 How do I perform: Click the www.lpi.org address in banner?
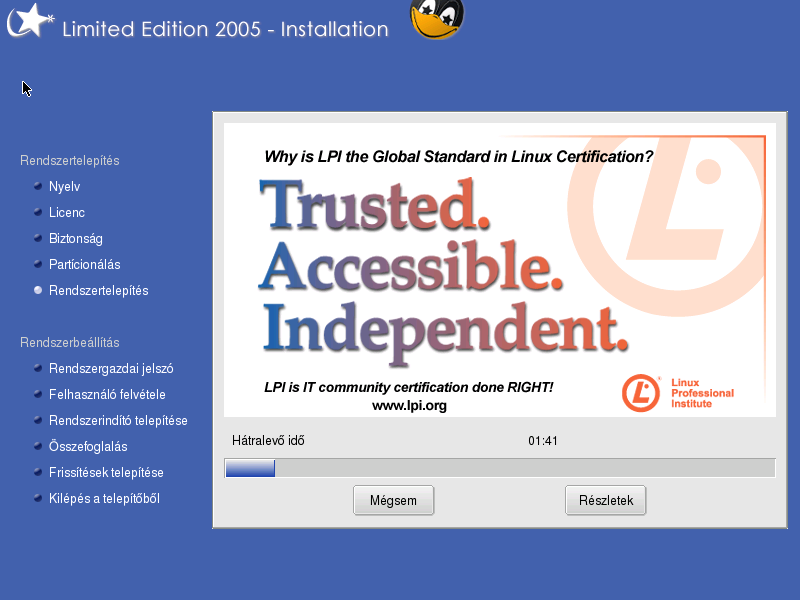coord(409,406)
